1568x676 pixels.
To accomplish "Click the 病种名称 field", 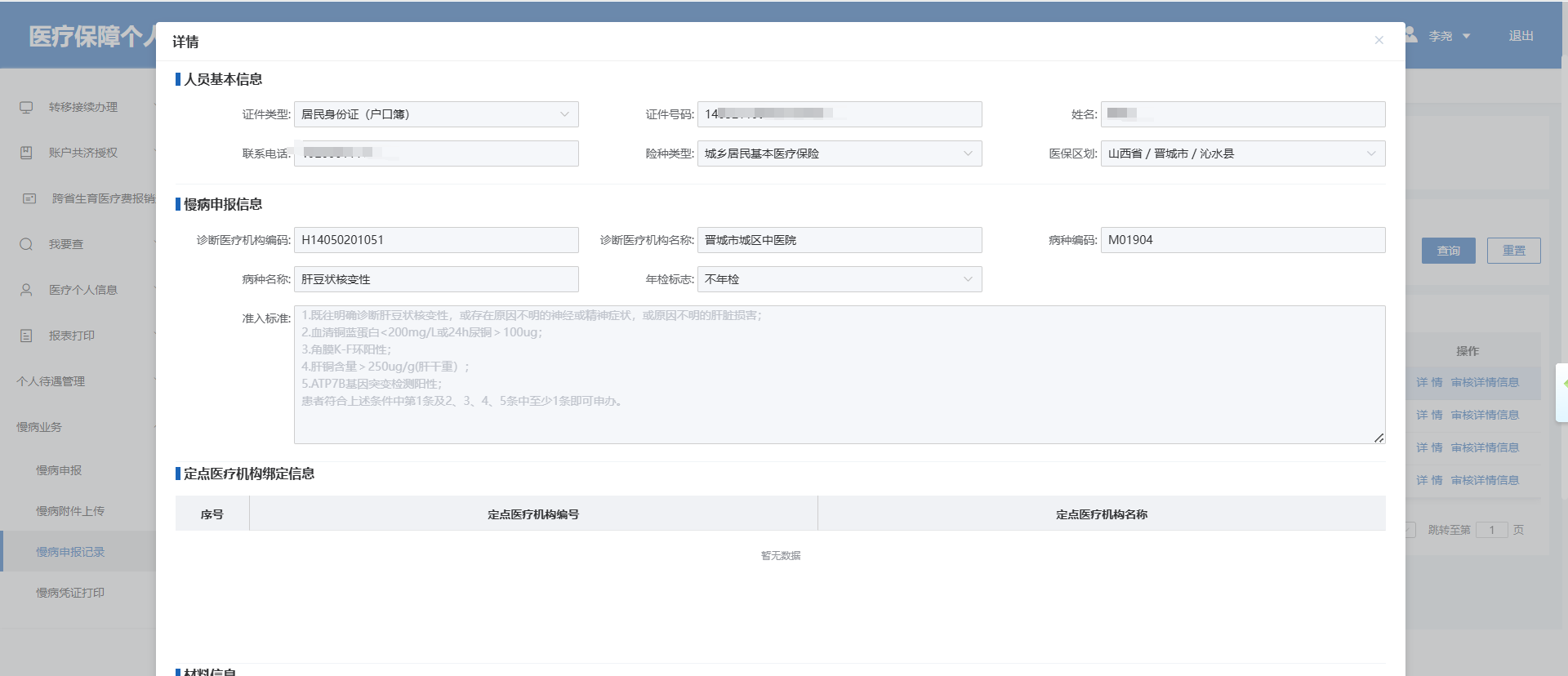I will pyautogui.click(x=436, y=279).
